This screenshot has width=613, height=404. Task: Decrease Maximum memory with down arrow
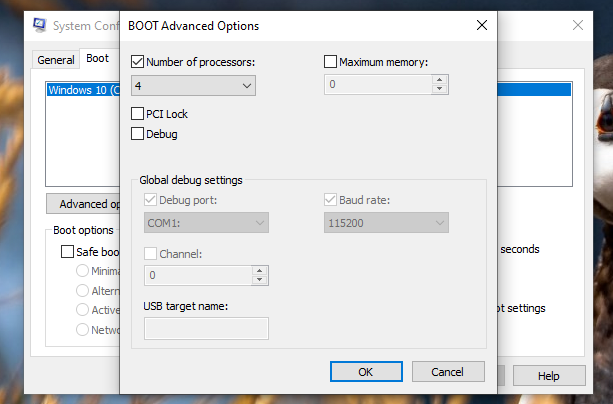point(438,90)
